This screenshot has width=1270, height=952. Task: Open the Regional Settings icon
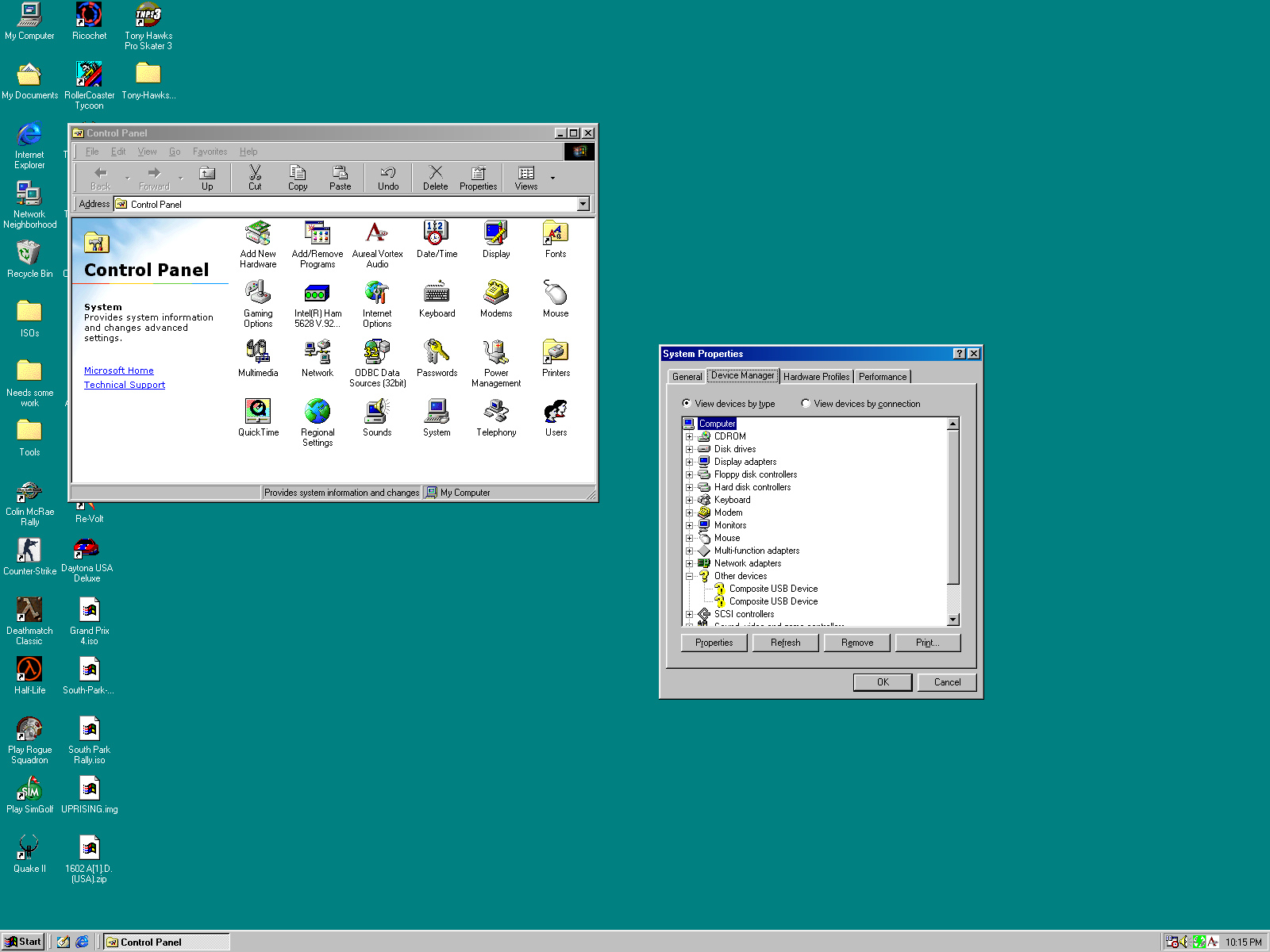tap(317, 413)
